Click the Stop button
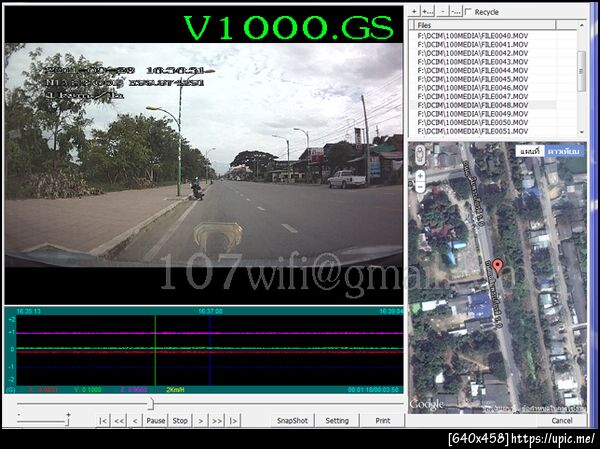600x449 pixels. [180, 421]
